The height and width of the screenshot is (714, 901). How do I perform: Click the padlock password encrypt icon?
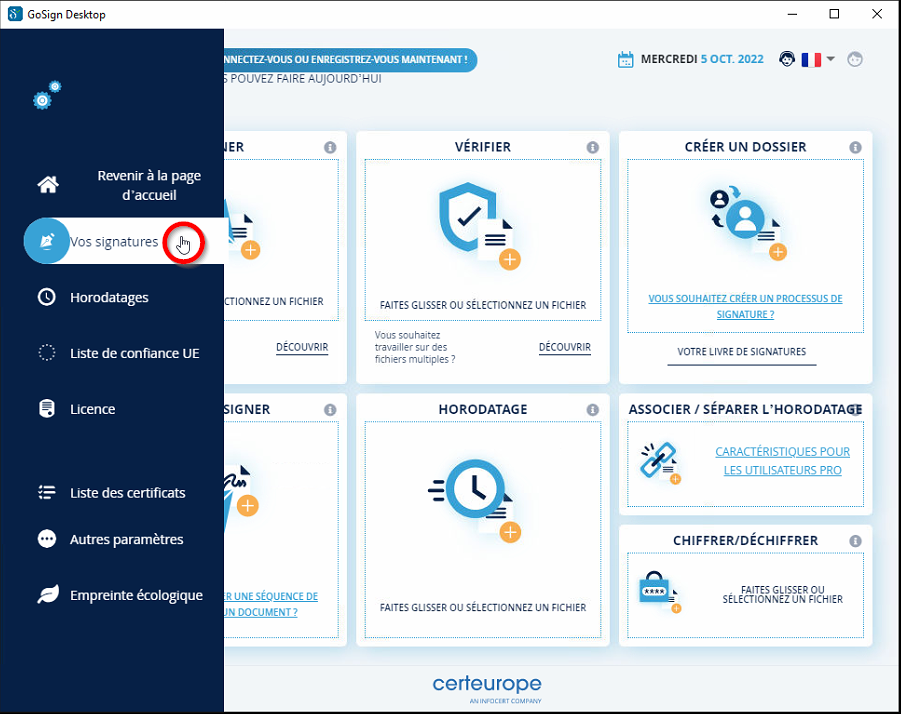point(660,592)
